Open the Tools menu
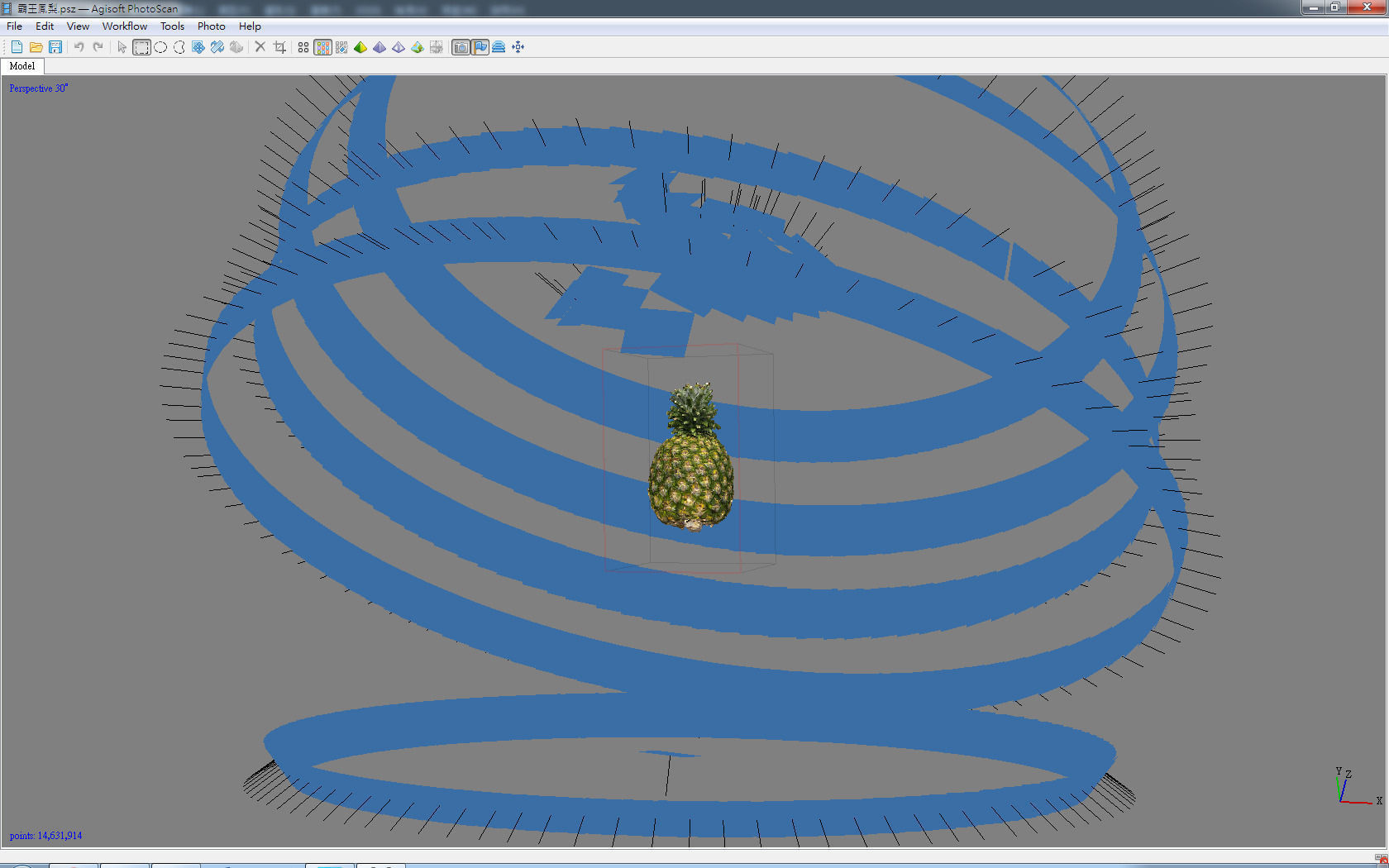This screenshot has width=1389, height=868. pos(172,26)
